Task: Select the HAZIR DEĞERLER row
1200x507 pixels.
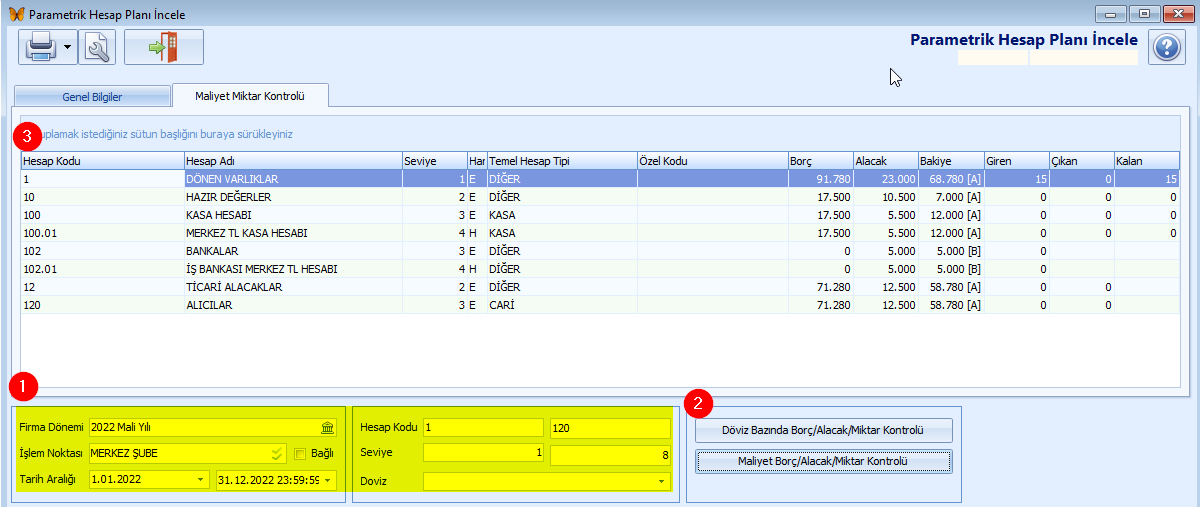Action: click(x=600, y=197)
